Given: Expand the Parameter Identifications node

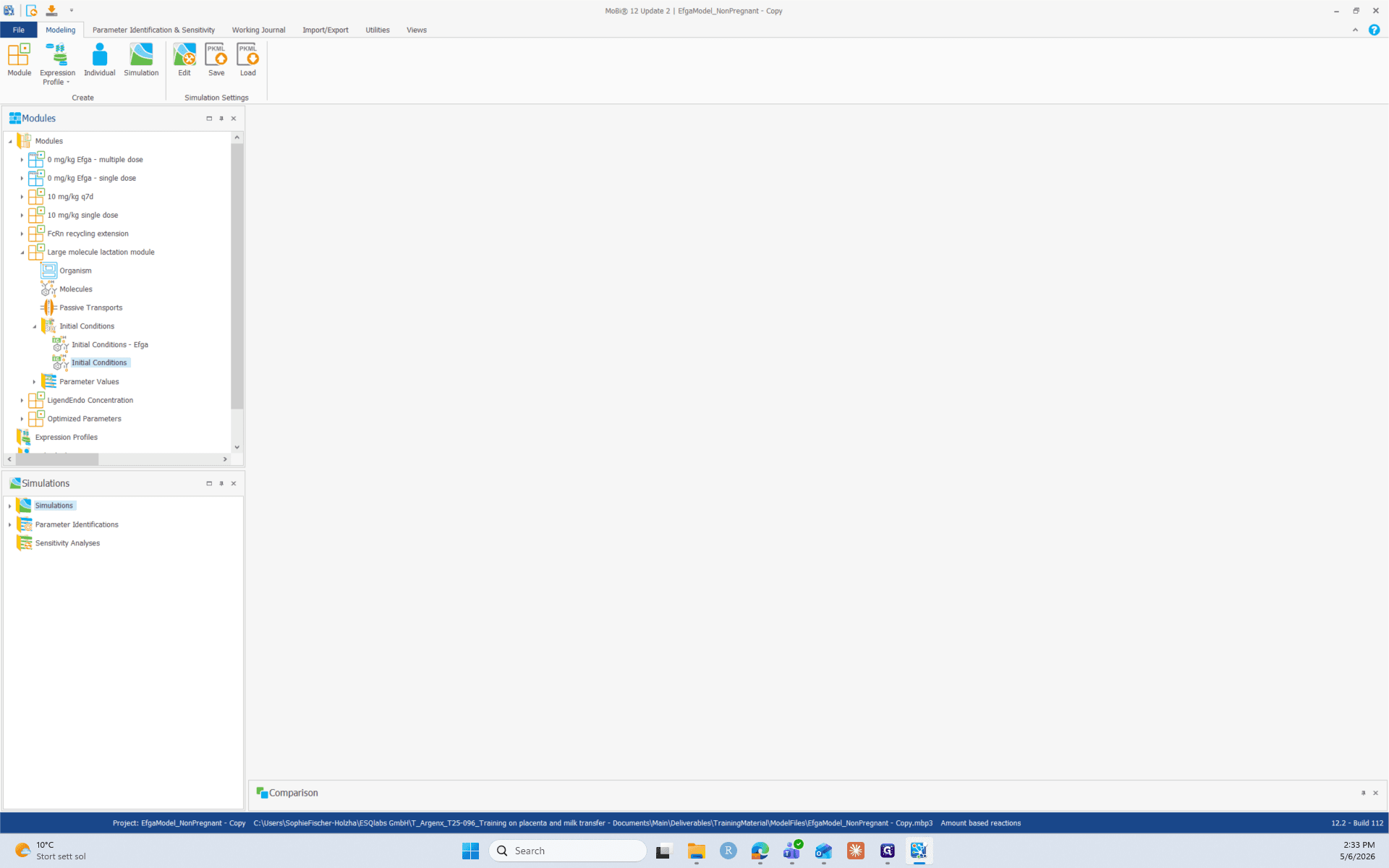Looking at the screenshot, I should (x=9, y=524).
